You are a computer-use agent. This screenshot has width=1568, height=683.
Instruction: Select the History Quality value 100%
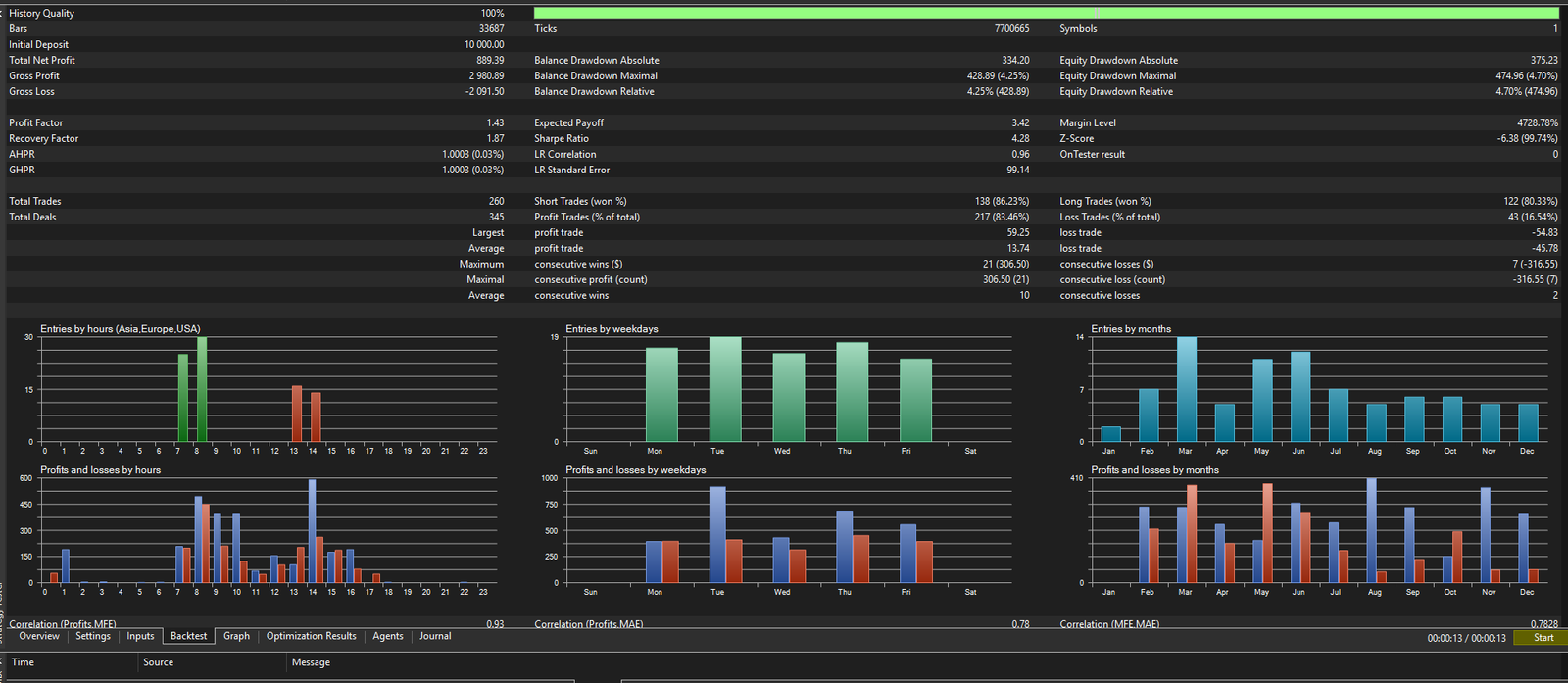point(493,13)
